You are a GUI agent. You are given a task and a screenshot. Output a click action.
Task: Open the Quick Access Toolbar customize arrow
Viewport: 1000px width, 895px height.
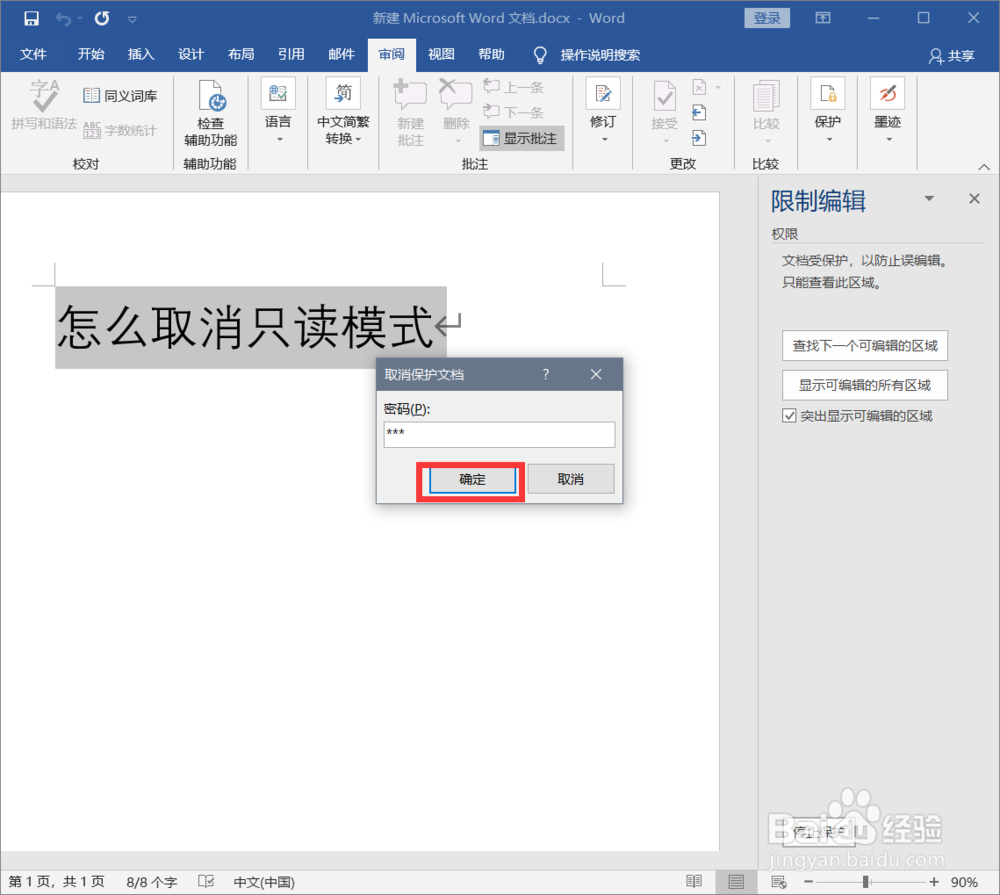coord(132,19)
